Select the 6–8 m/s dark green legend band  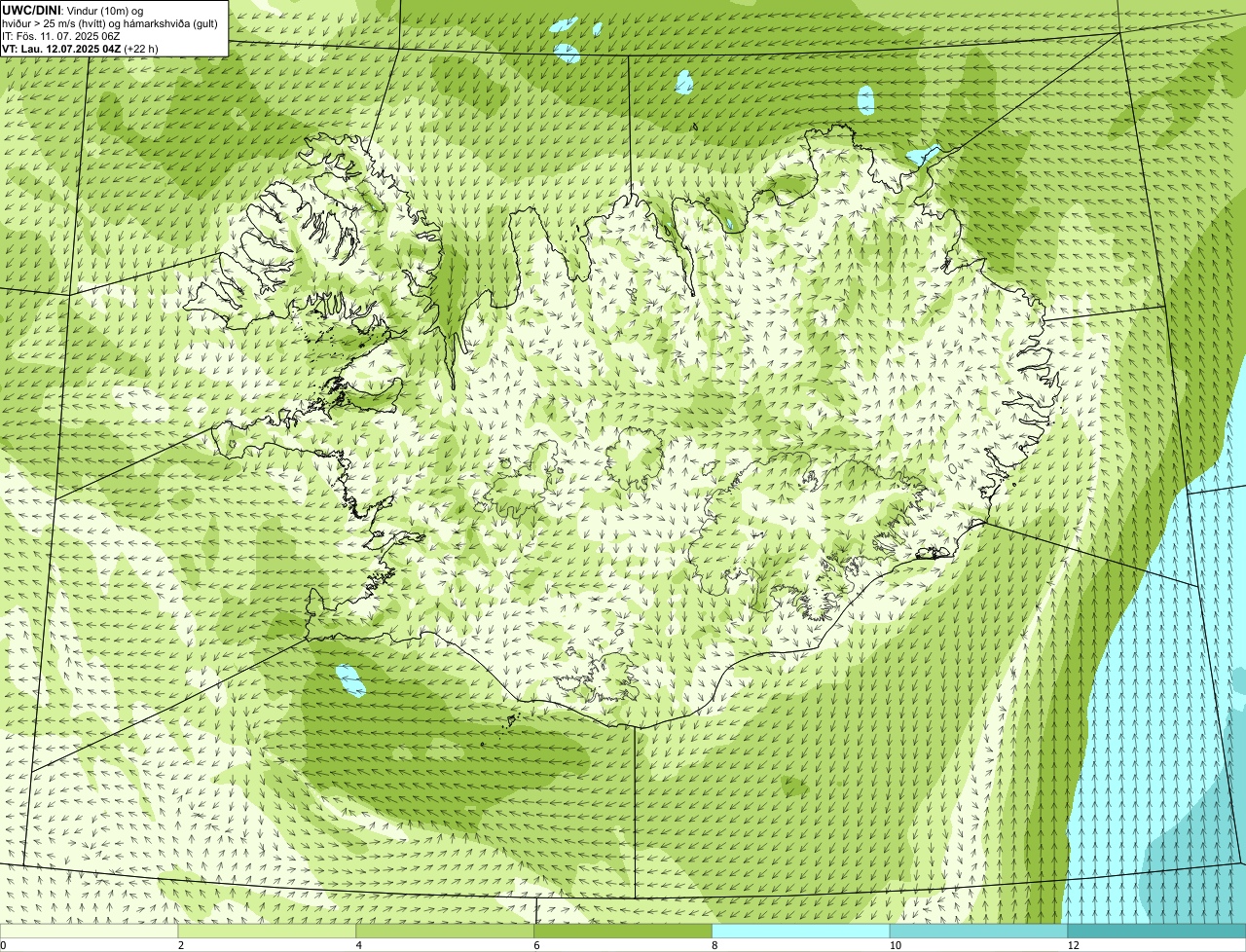(x=623, y=932)
